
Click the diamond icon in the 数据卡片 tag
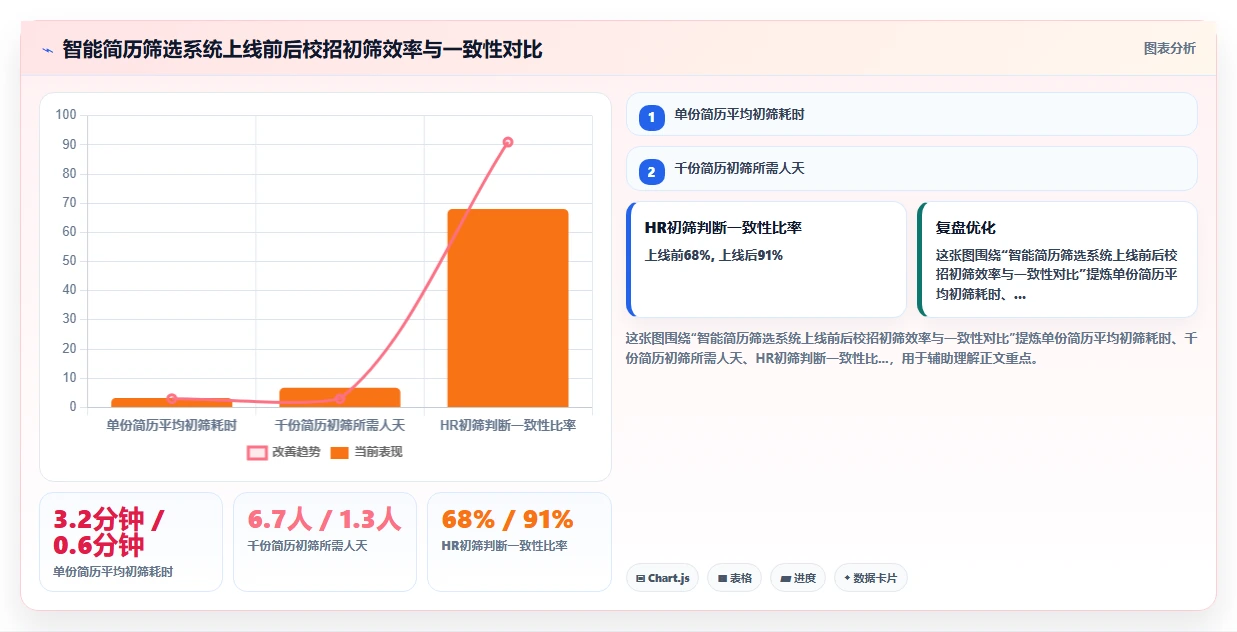(848, 578)
